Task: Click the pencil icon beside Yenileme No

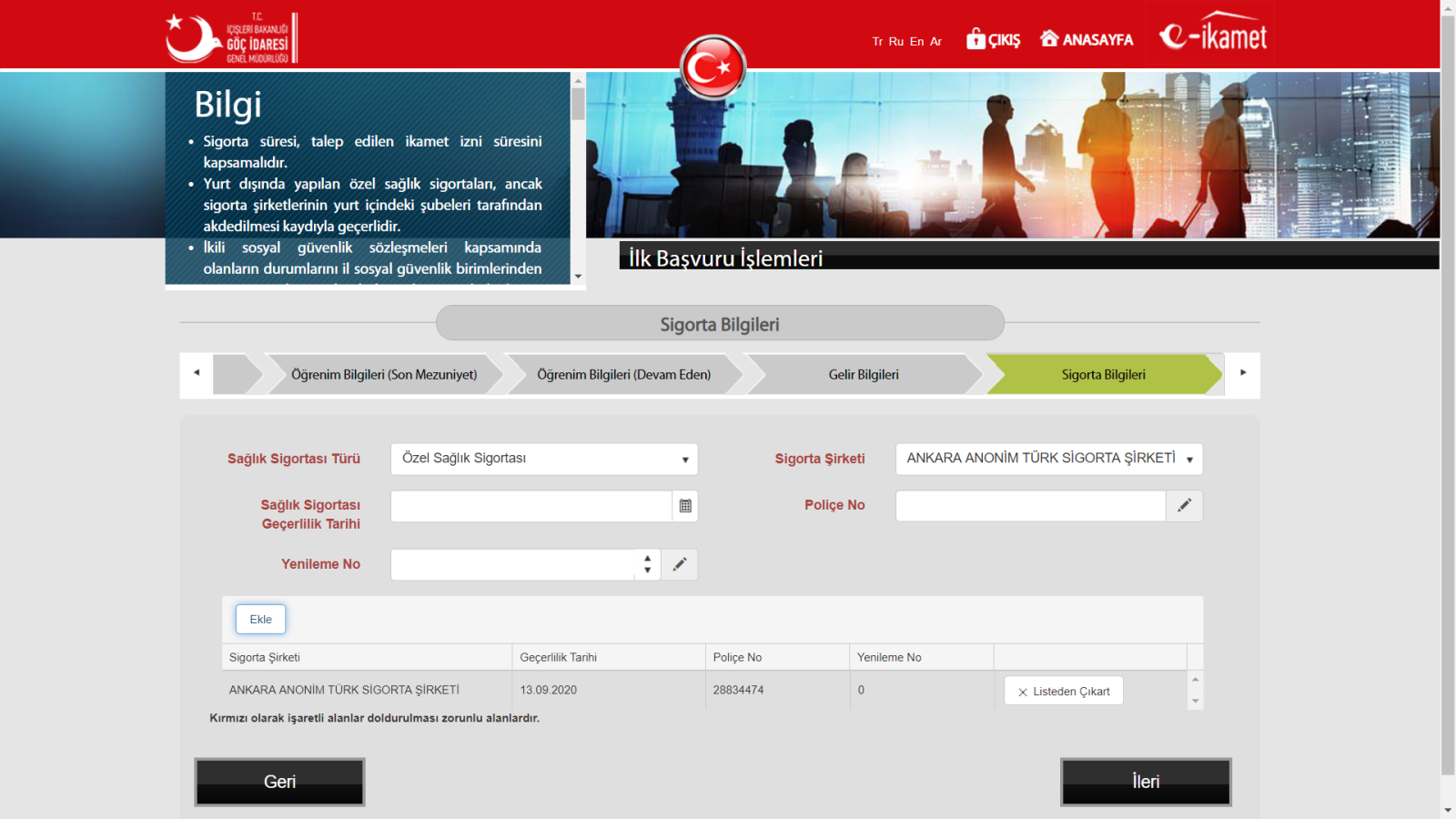Action: click(x=679, y=565)
